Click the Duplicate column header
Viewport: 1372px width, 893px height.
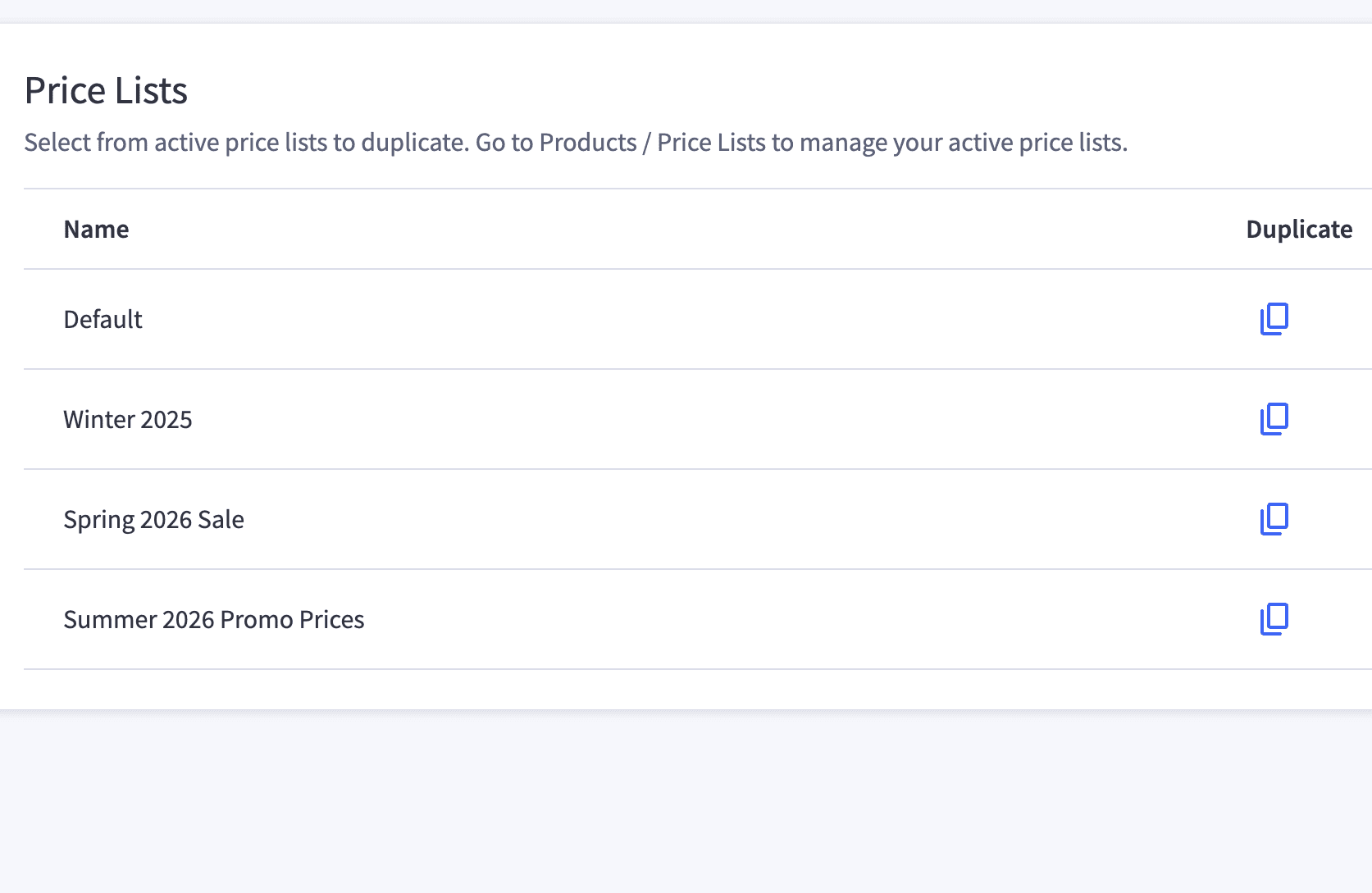coord(1299,230)
